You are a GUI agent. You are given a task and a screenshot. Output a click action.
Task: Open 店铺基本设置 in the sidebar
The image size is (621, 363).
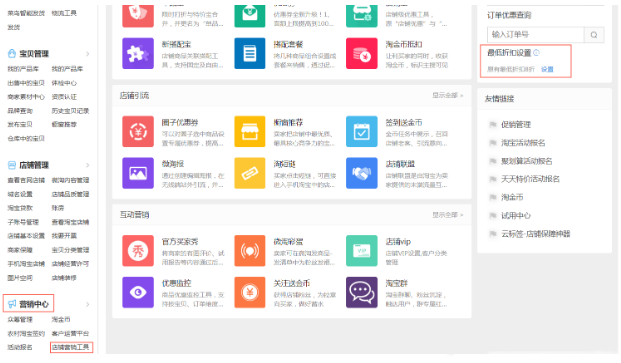(26, 236)
